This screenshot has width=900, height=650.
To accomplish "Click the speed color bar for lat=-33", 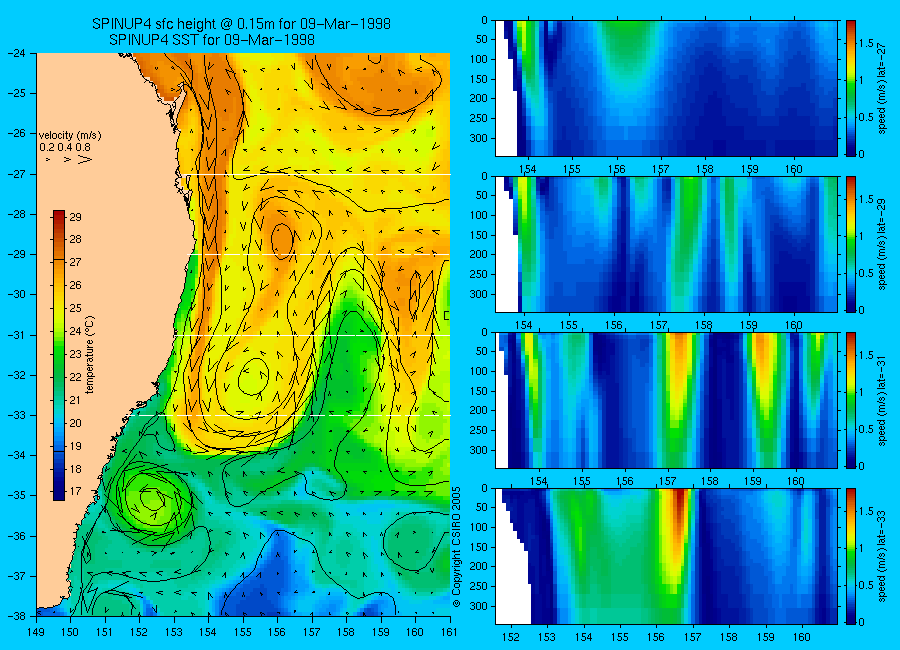I will [850, 556].
